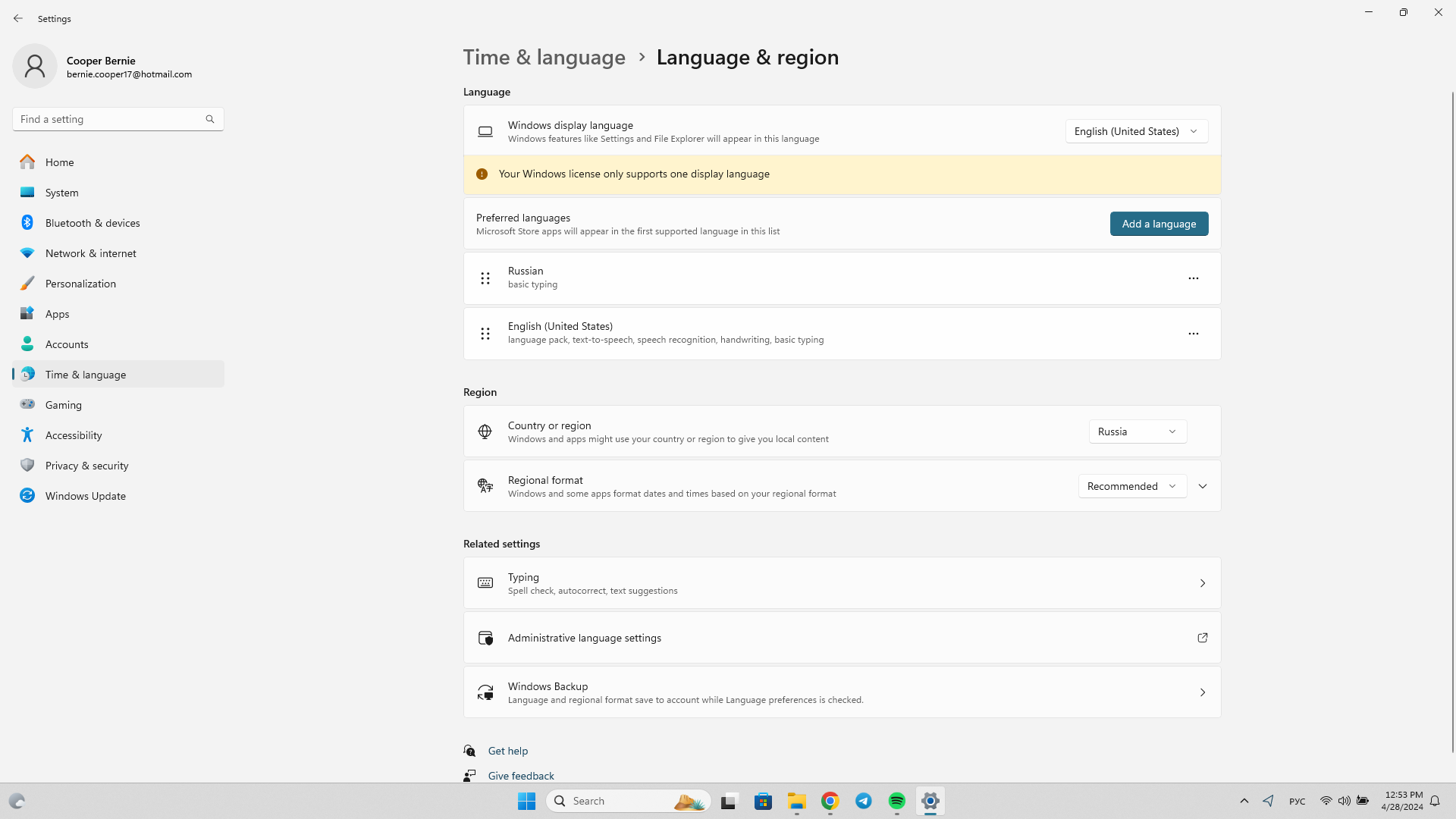Expand the Regional format section chevron
The height and width of the screenshot is (819, 1456).
pyautogui.click(x=1203, y=486)
